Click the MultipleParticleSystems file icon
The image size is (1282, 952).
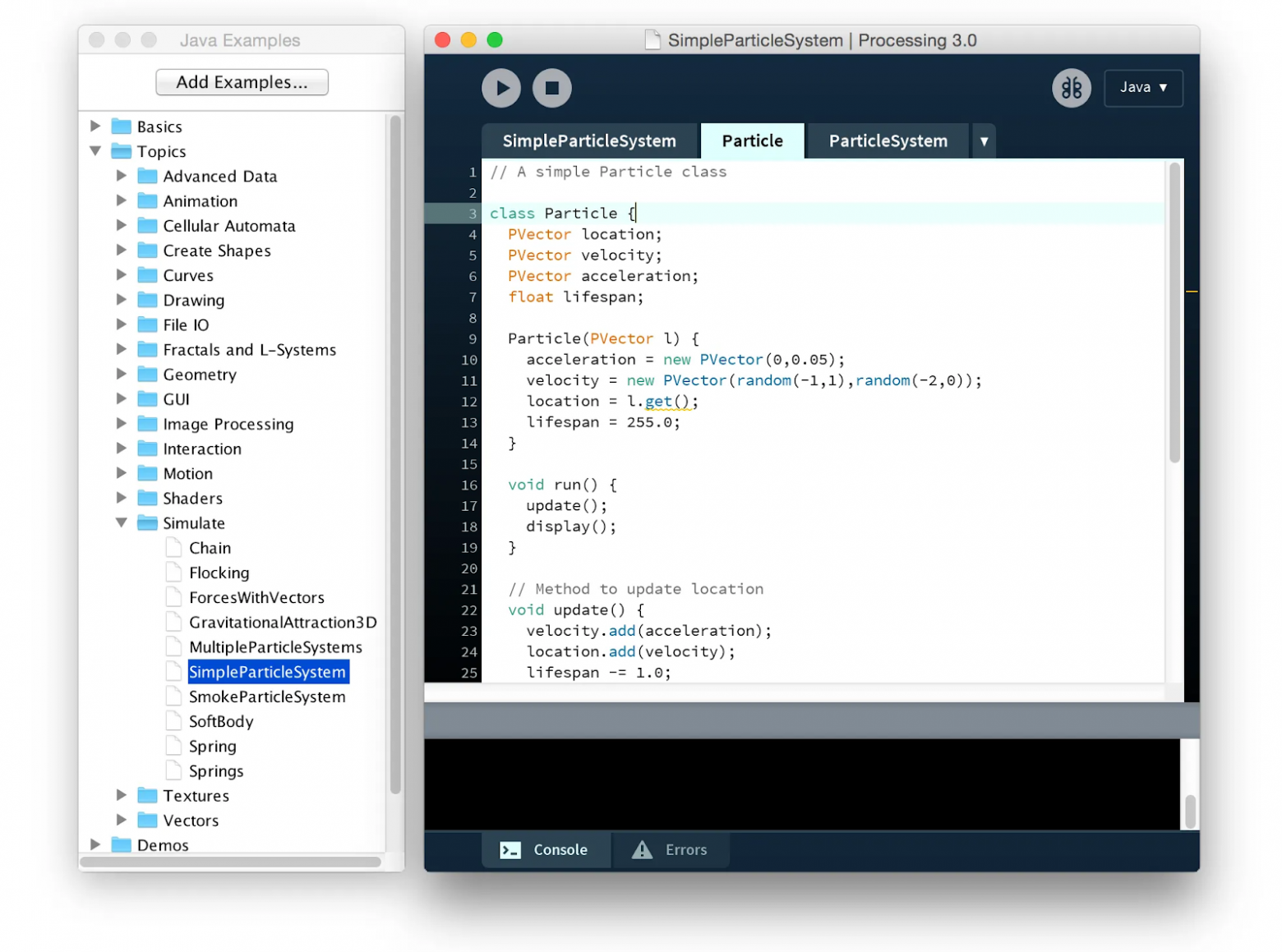(x=173, y=646)
